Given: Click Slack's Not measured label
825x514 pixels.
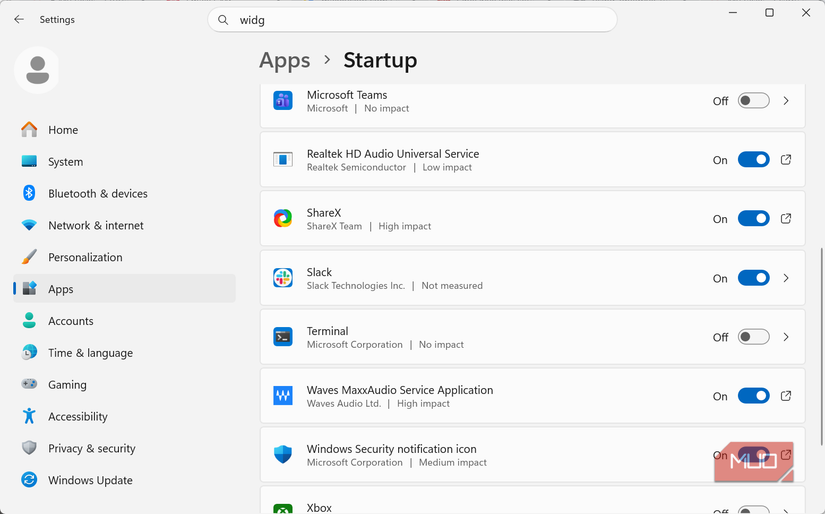Looking at the screenshot, I should click(452, 286).
